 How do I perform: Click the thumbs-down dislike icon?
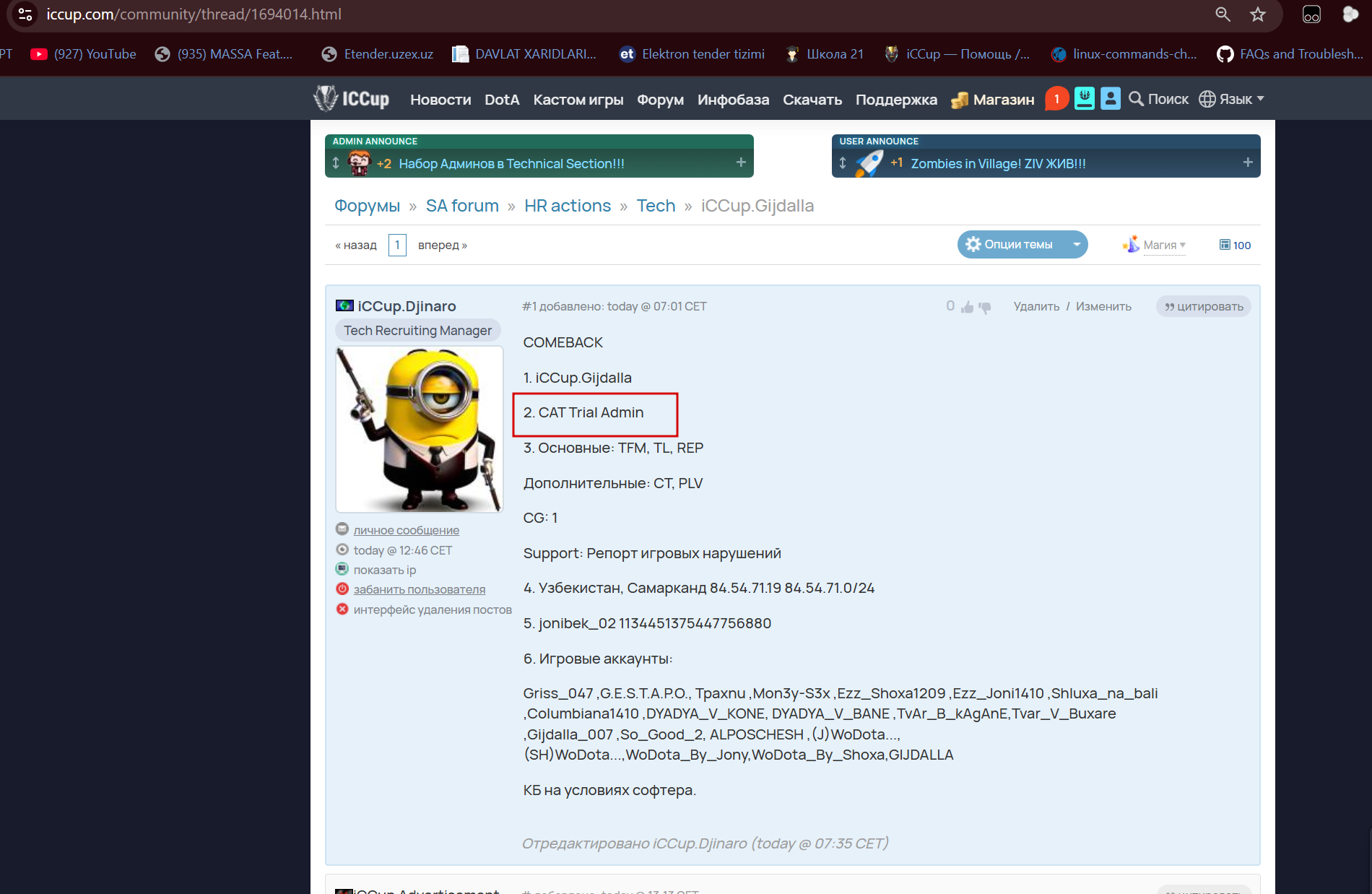tap(985, 307)
